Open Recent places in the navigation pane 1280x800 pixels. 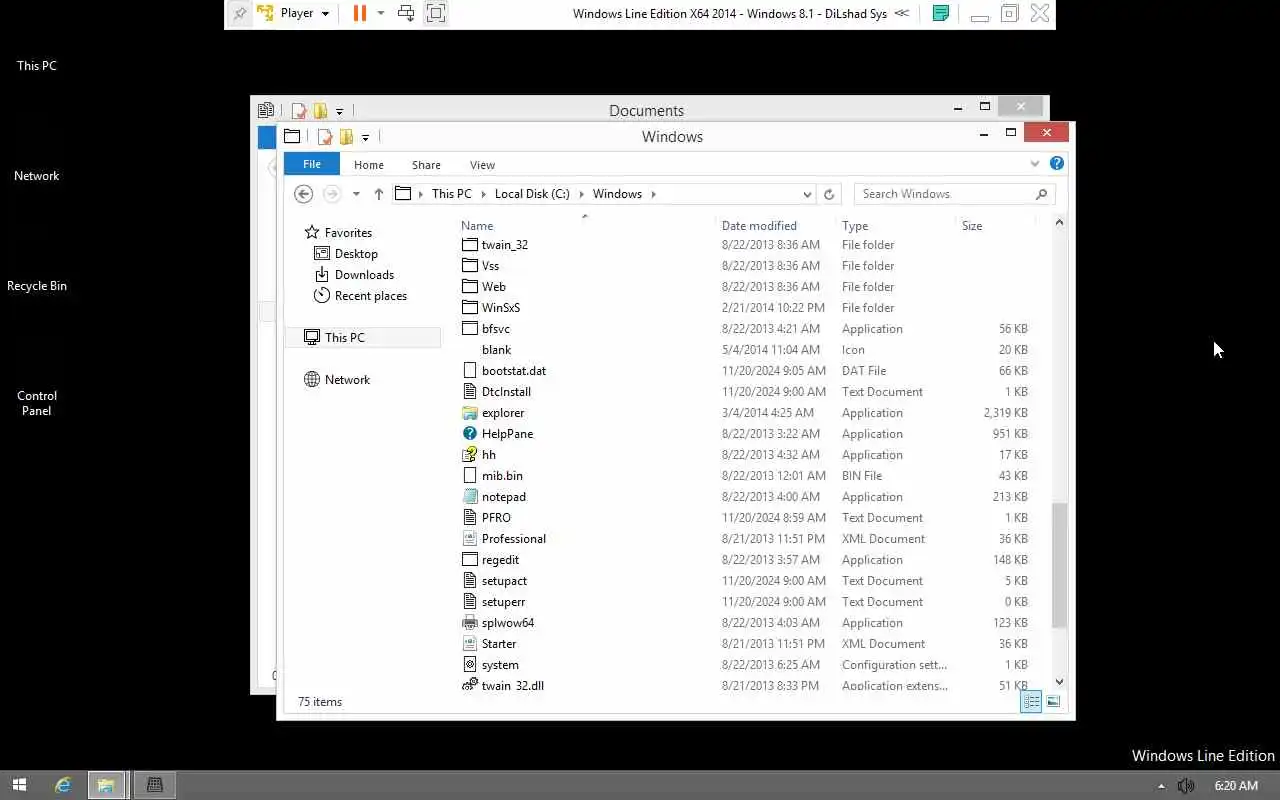tap(370, 296)
